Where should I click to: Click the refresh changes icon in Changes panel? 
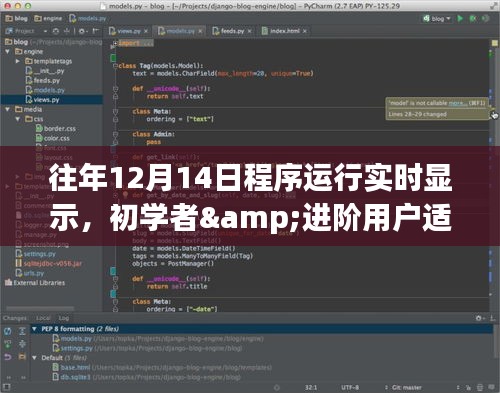[7, 331]
